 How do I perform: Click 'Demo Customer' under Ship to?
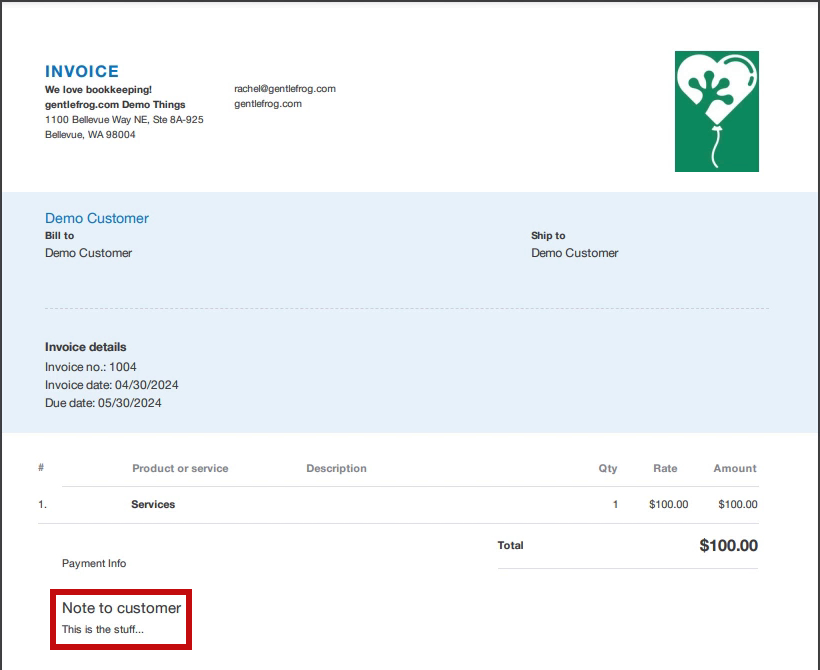coord(575,253)
